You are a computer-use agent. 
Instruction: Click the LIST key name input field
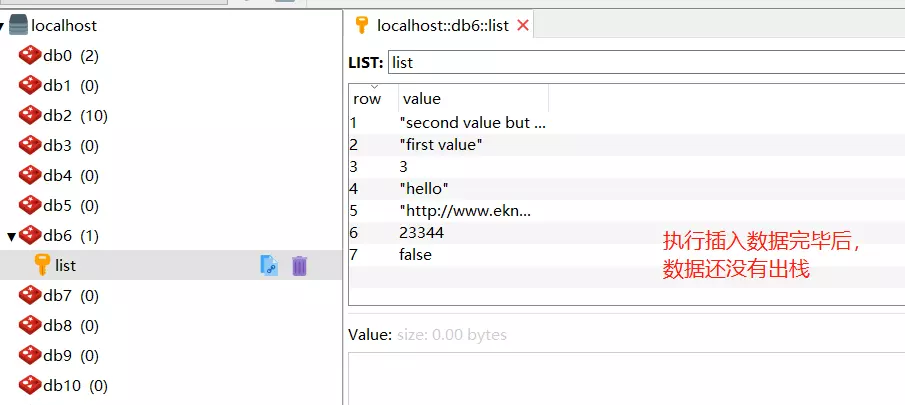[646, 62]
